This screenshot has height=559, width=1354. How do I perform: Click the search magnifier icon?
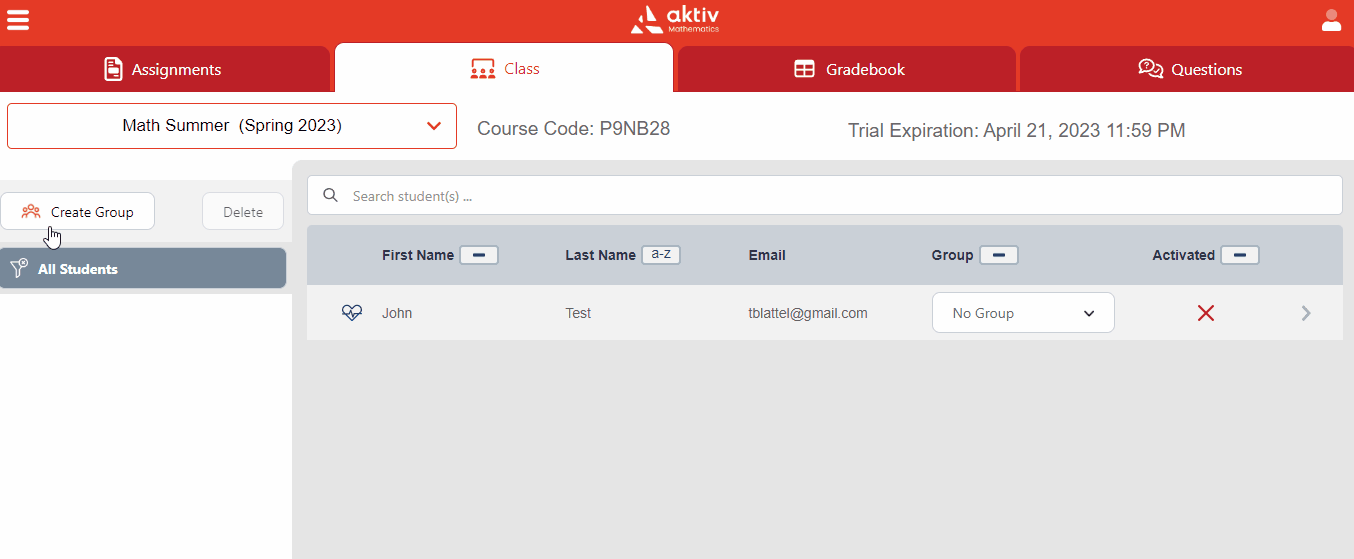coord(331,195)
